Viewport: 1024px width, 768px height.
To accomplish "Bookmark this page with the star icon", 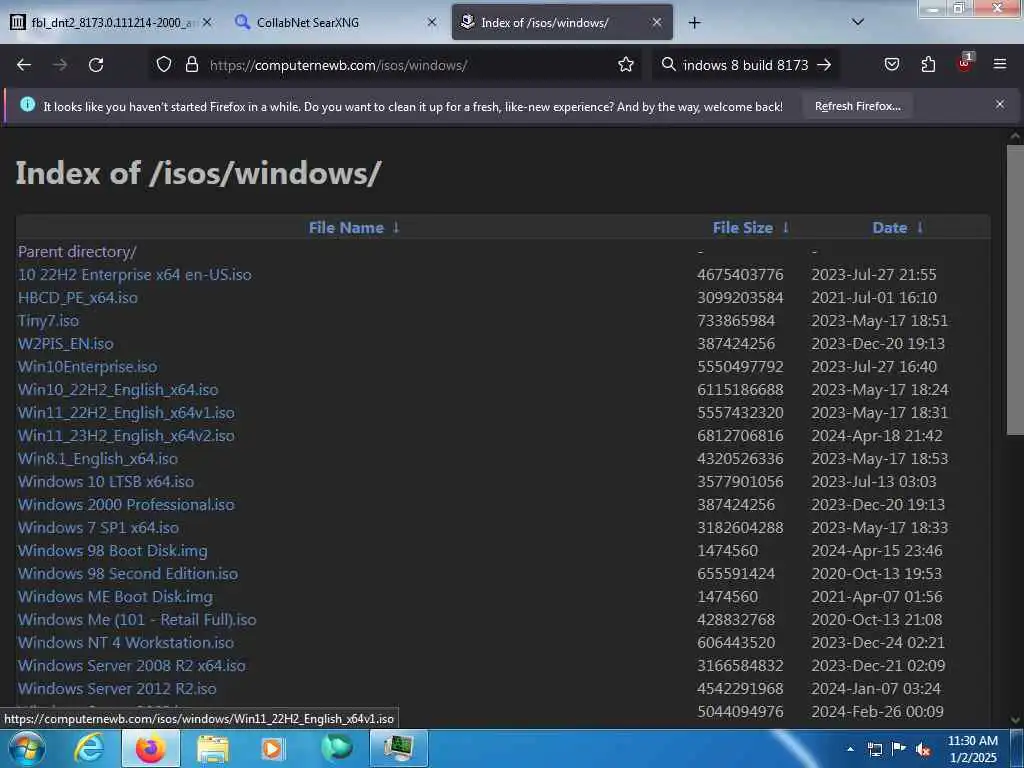I will click(626, 64).
